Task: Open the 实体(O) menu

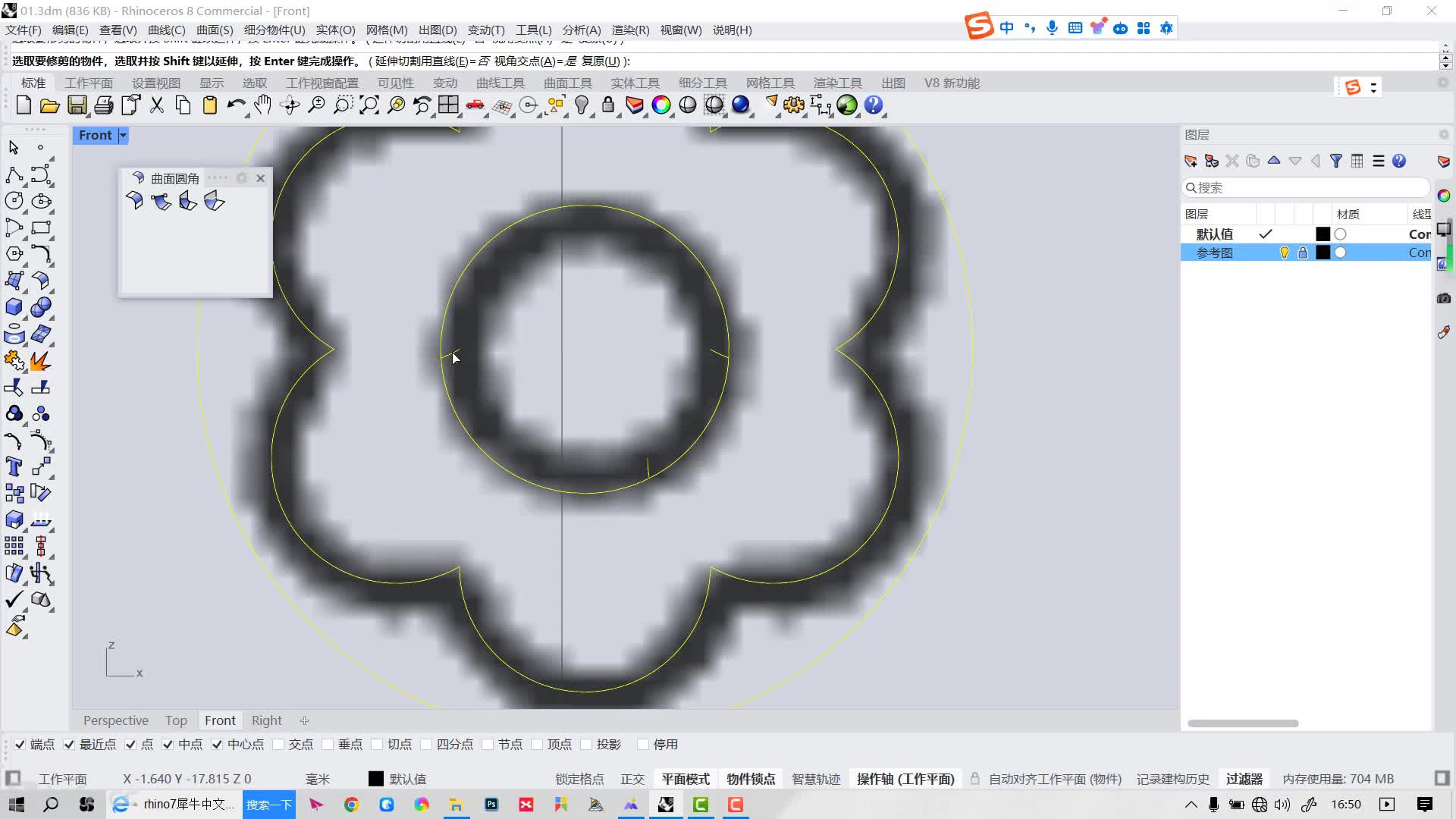Action: click(x=335, y=30)
